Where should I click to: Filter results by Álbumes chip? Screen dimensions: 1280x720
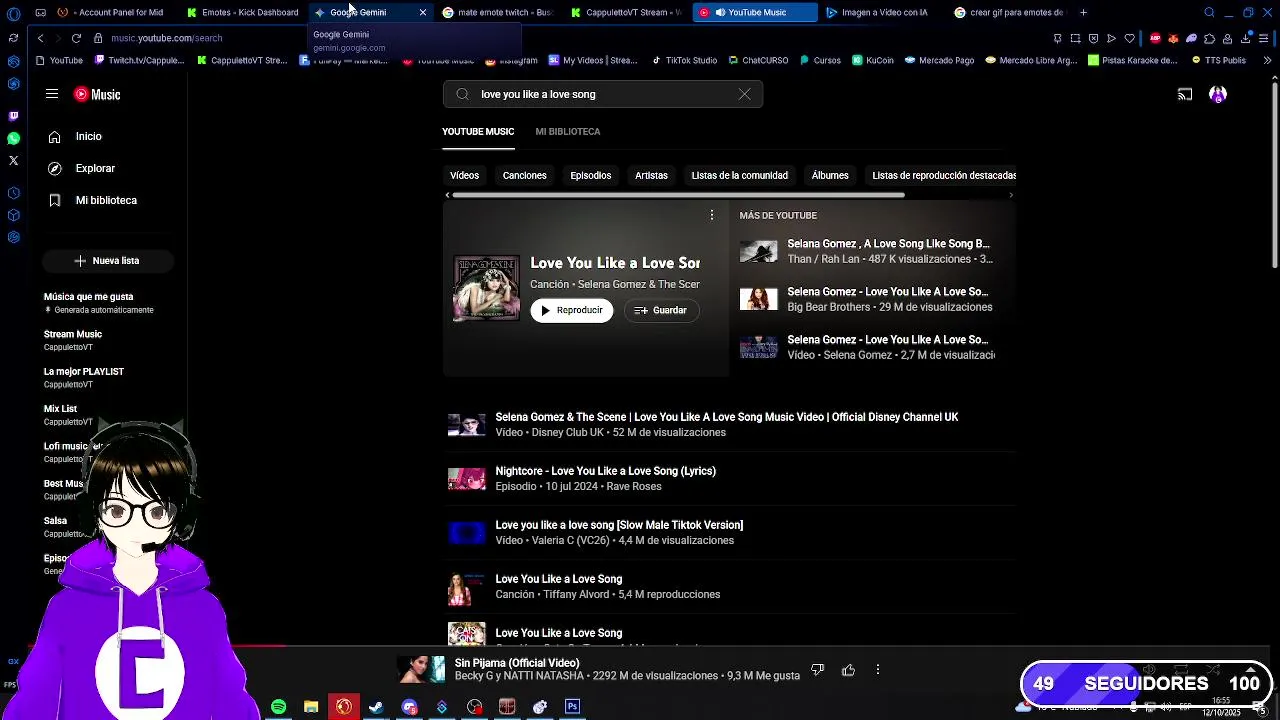tap(830, 175)
